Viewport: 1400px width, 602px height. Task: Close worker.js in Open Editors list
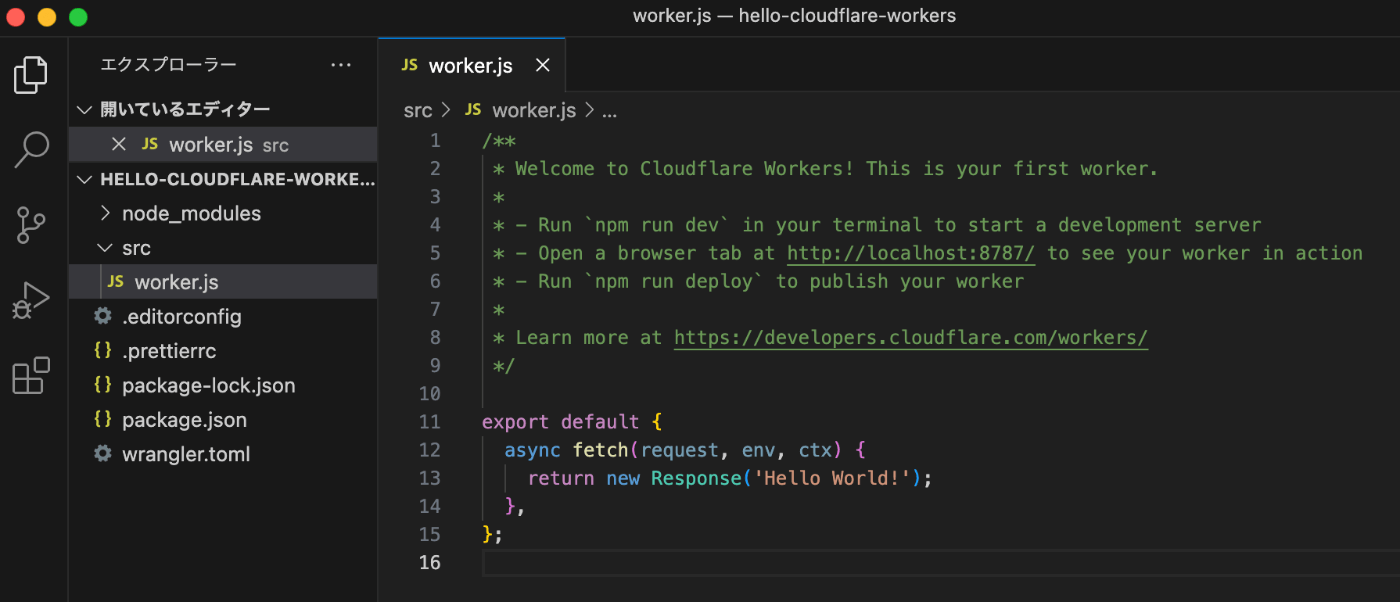[119, 144]
